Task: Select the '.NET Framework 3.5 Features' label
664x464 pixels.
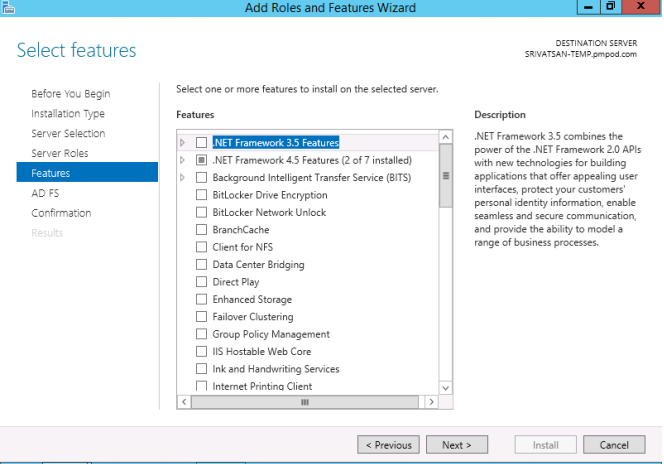Action: [x=276, y=143]
